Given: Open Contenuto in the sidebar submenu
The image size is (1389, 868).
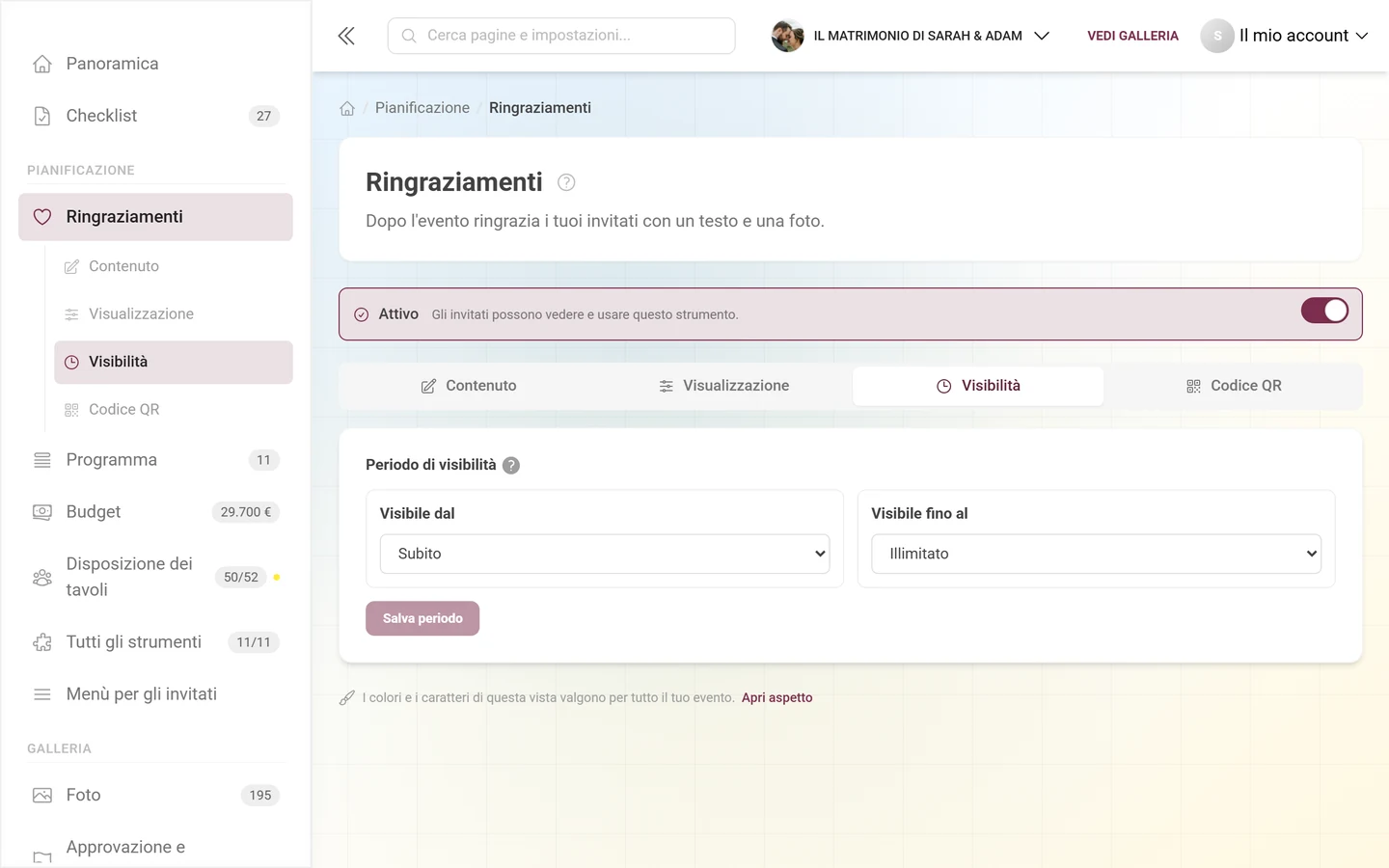Looking at the screenshot, I should click(174, 266).
